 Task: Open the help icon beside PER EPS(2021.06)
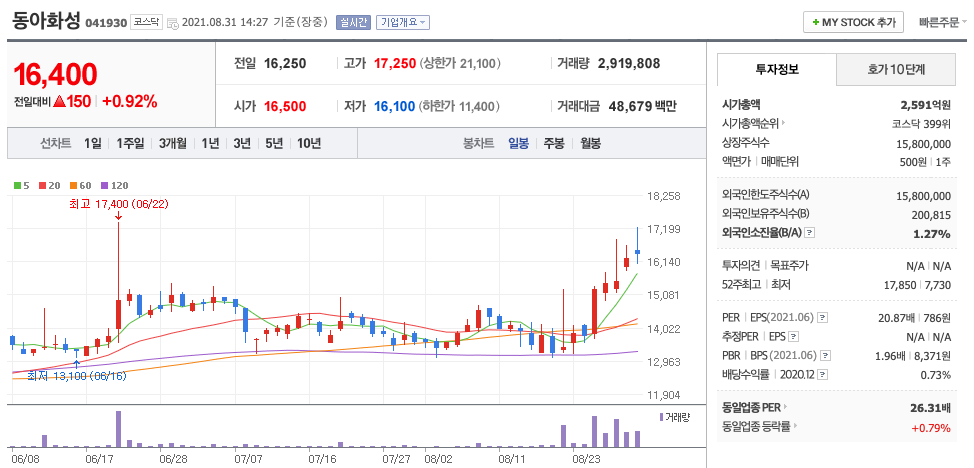822,318
